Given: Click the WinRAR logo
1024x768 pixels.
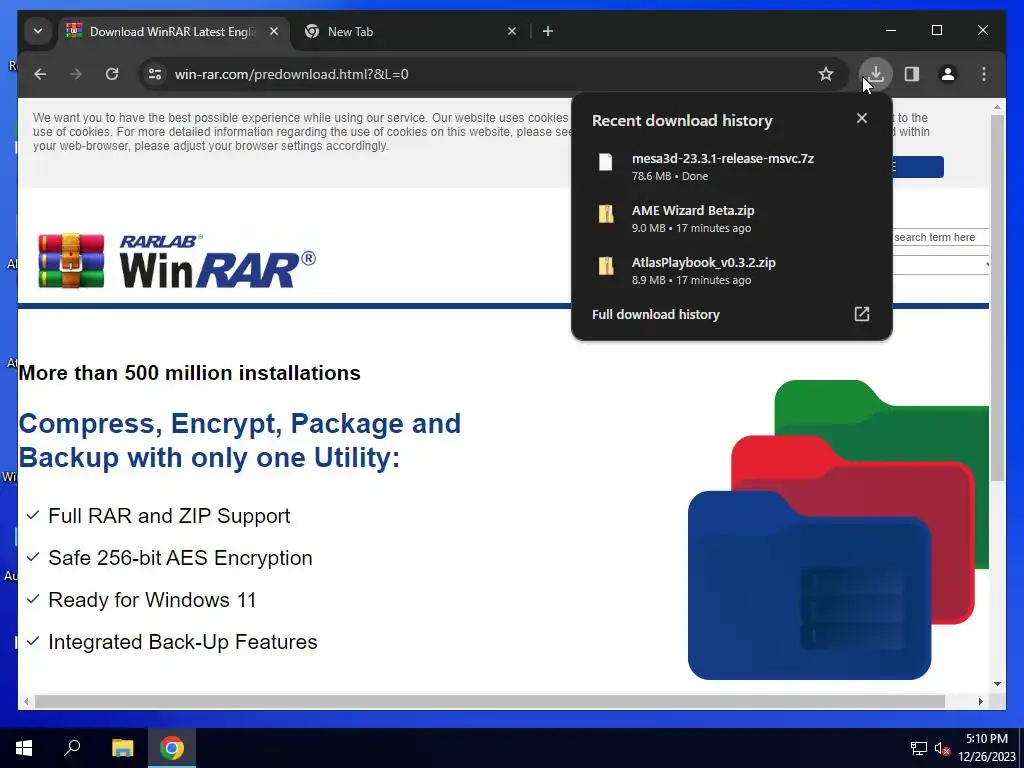Looking at the screenshot, I should coord(177,261).
